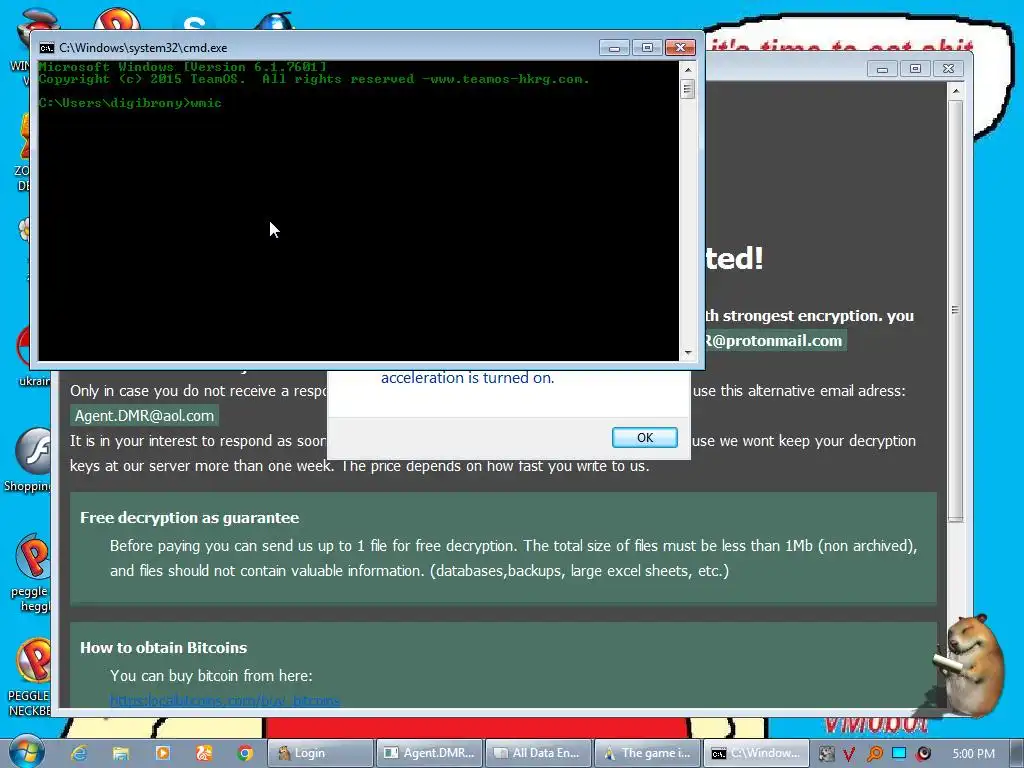Click the 5:00 PM taskbar clock
This screenshot has width=1024, height=768.
[x=973, y=754]
